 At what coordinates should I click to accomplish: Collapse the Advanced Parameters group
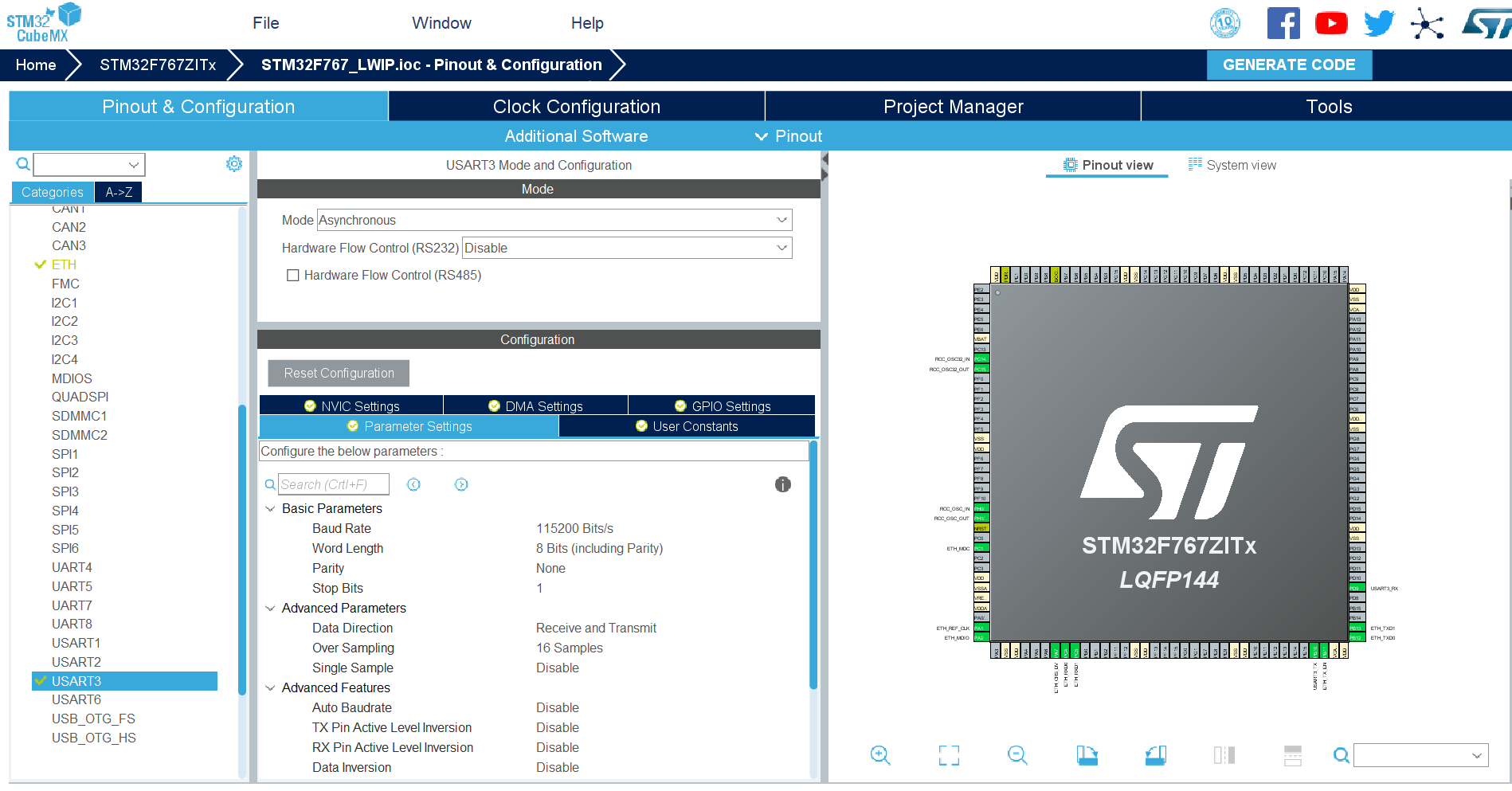click(x=270, y=608)
